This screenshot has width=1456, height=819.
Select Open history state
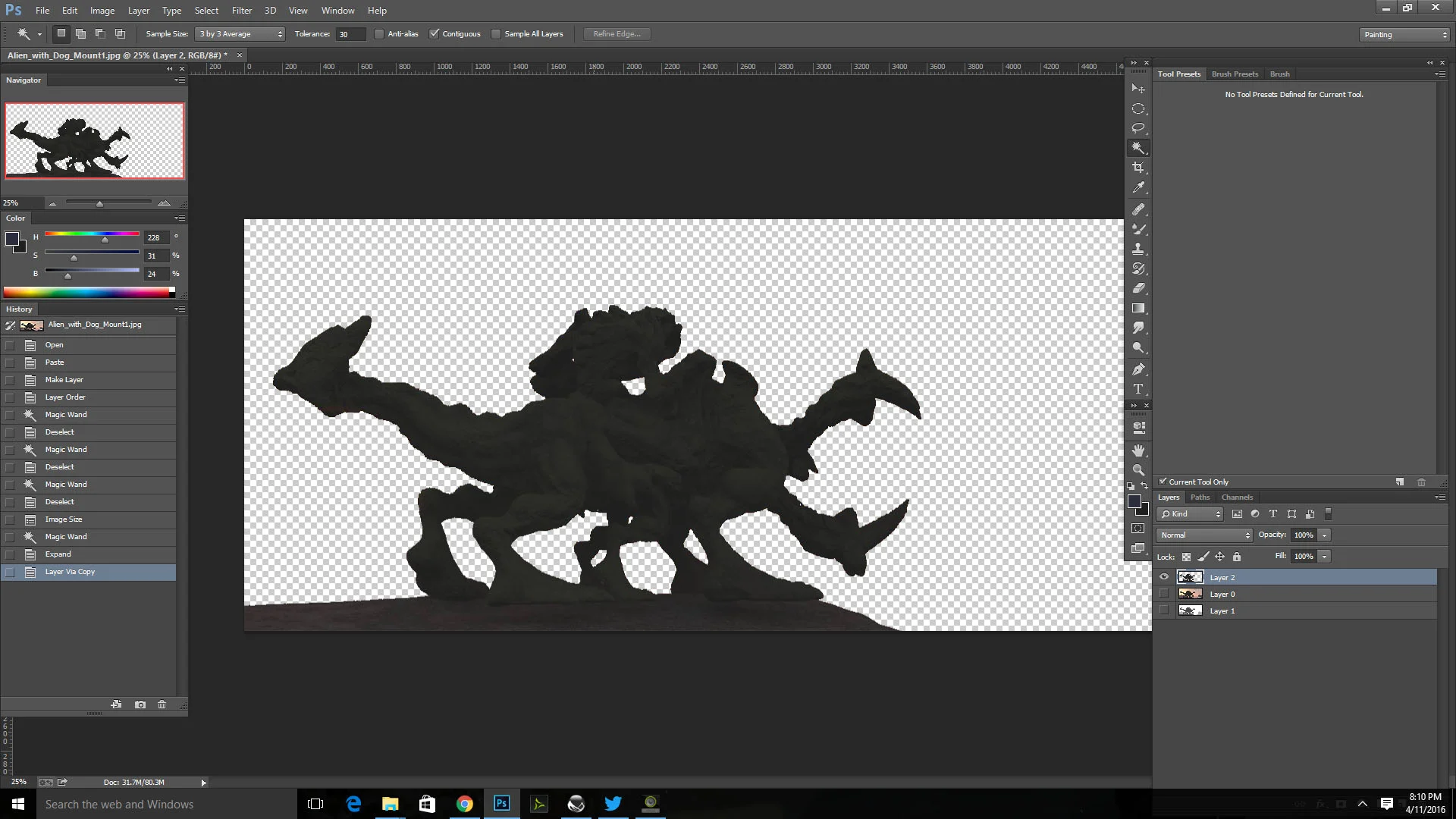88,345
